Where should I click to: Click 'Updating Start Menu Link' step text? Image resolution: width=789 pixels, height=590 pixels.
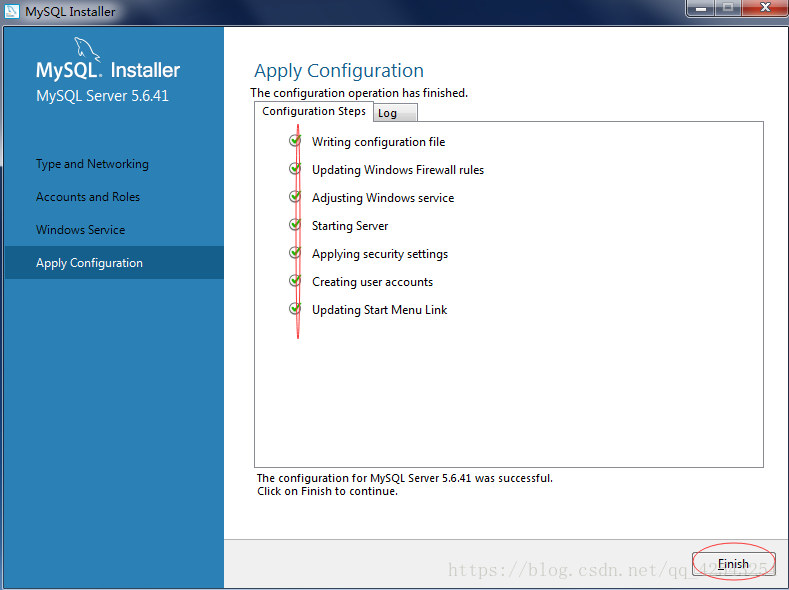point(379,310)
